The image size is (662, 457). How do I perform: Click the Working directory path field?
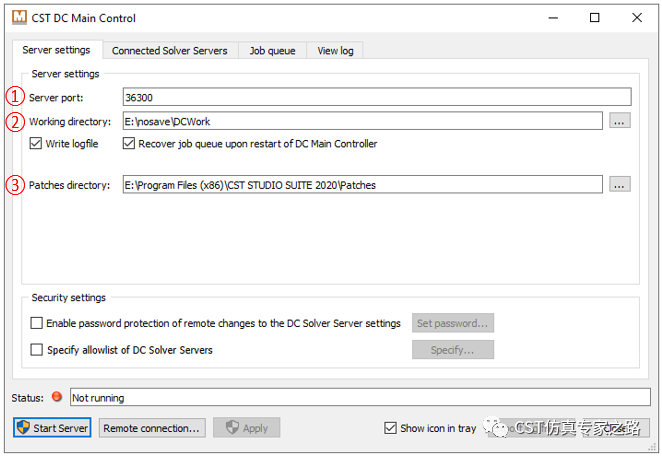363,121
